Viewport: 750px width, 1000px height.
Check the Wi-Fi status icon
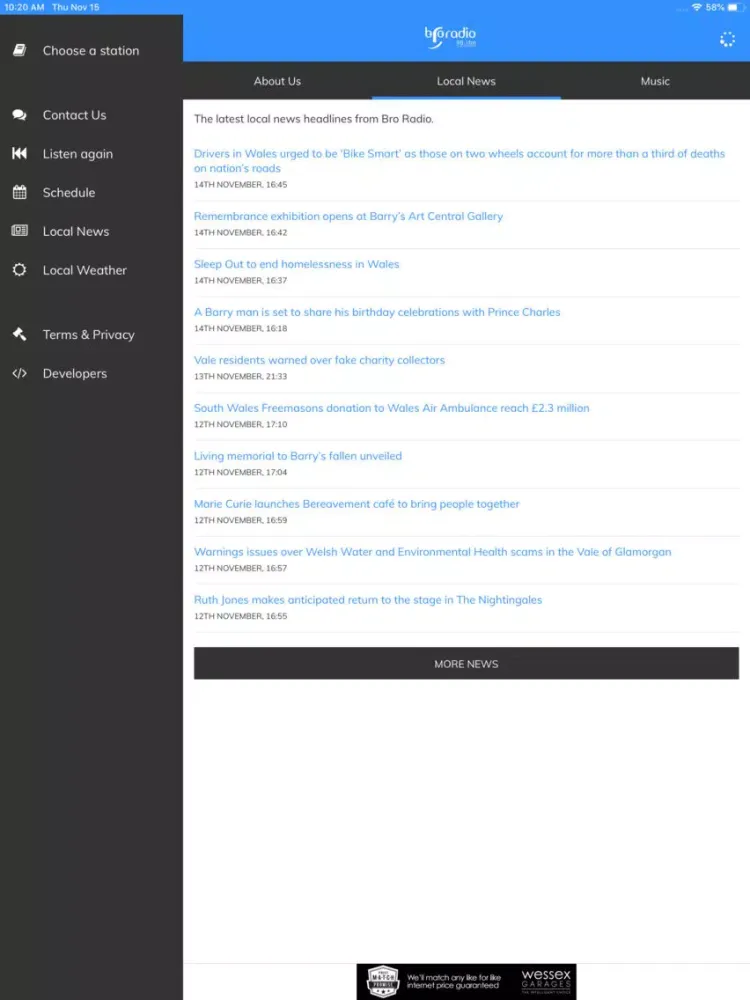(696, 7)
